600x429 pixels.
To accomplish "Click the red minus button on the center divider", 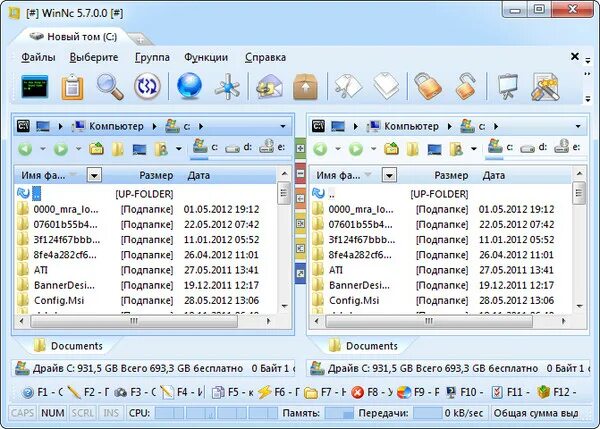I will [301, 173].
